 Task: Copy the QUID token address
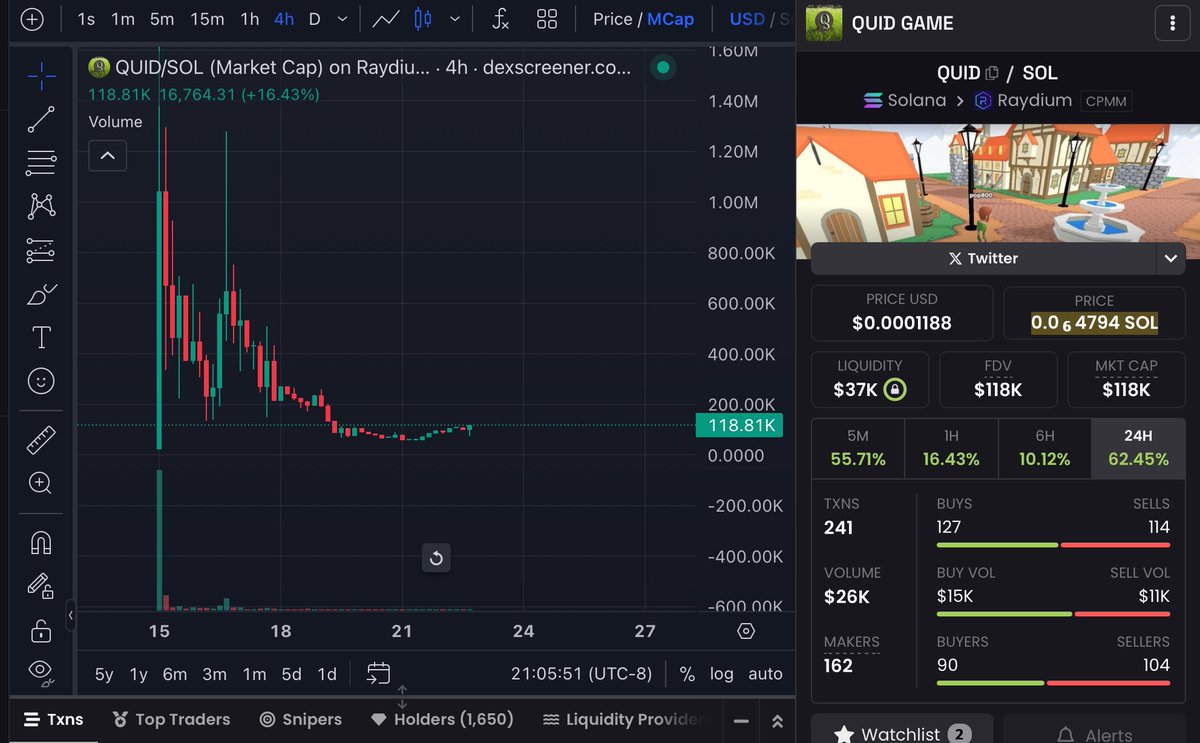(x=992, y=73)
